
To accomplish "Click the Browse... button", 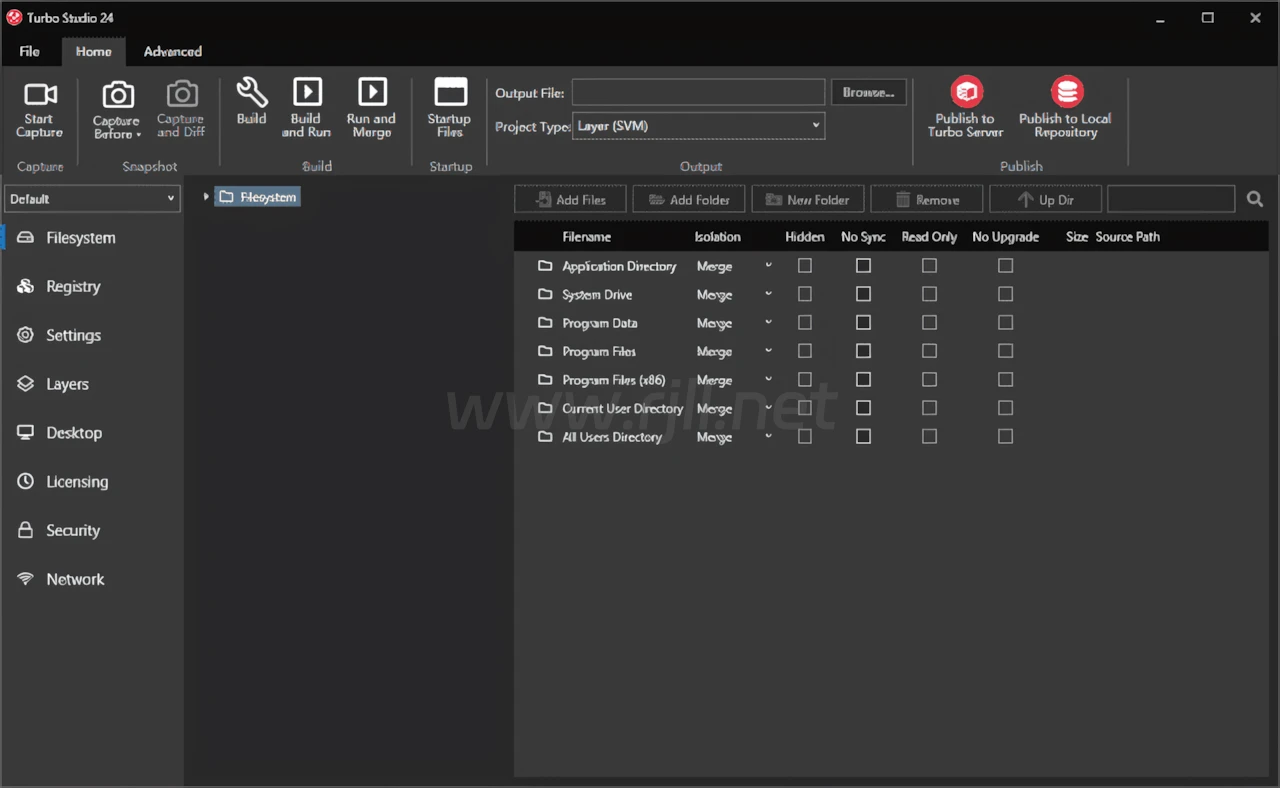I will pyautogui.click(x=868, y=92).
